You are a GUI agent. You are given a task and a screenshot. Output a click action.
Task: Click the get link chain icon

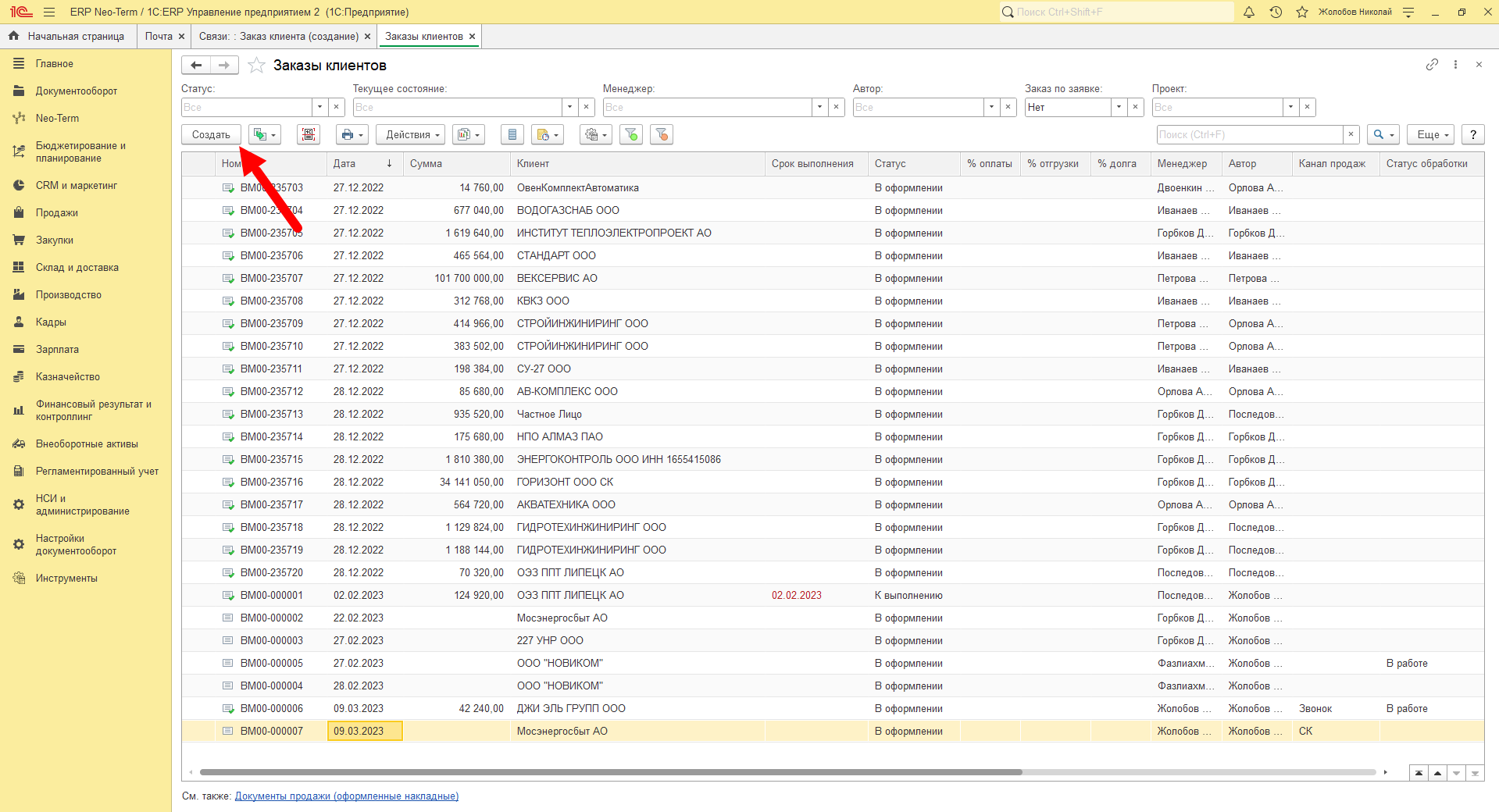click(1432, 65)
